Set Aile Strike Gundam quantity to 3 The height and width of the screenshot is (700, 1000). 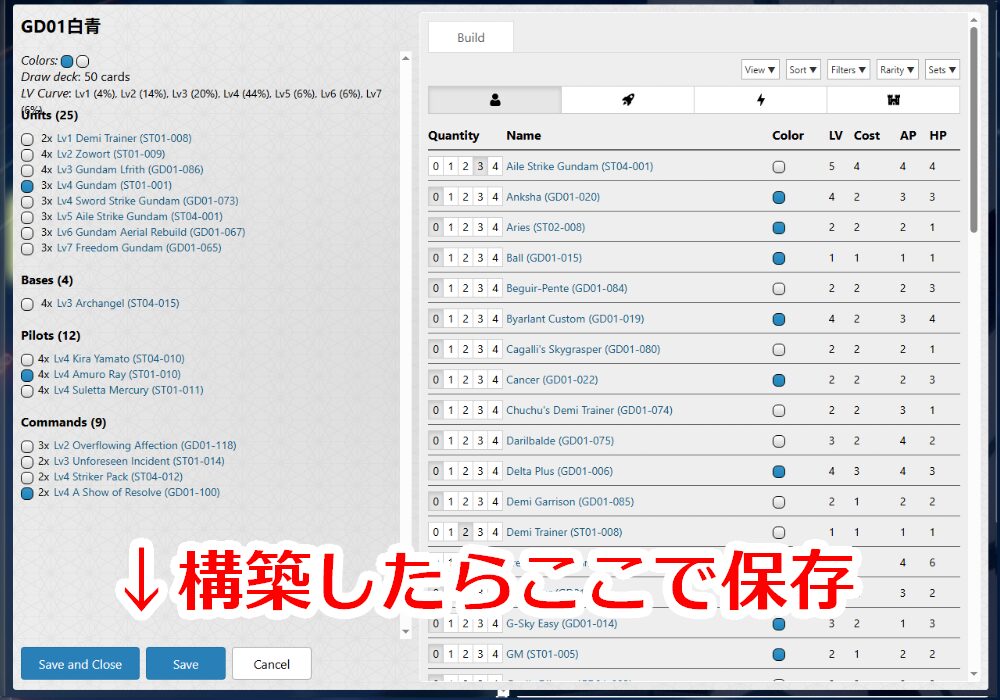[x=480, y=166]
